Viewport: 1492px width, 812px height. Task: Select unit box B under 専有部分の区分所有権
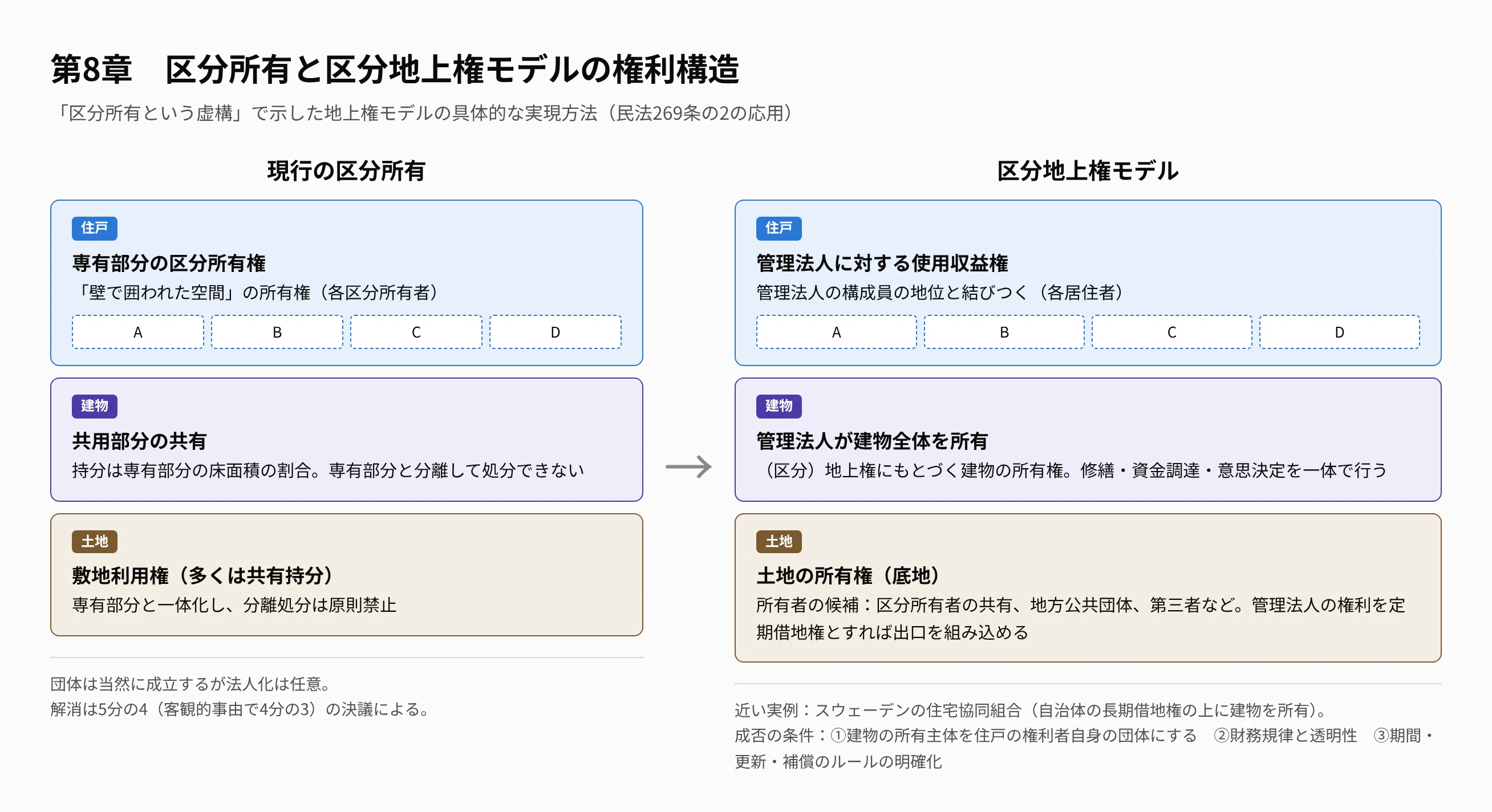(x=277, y=332)
